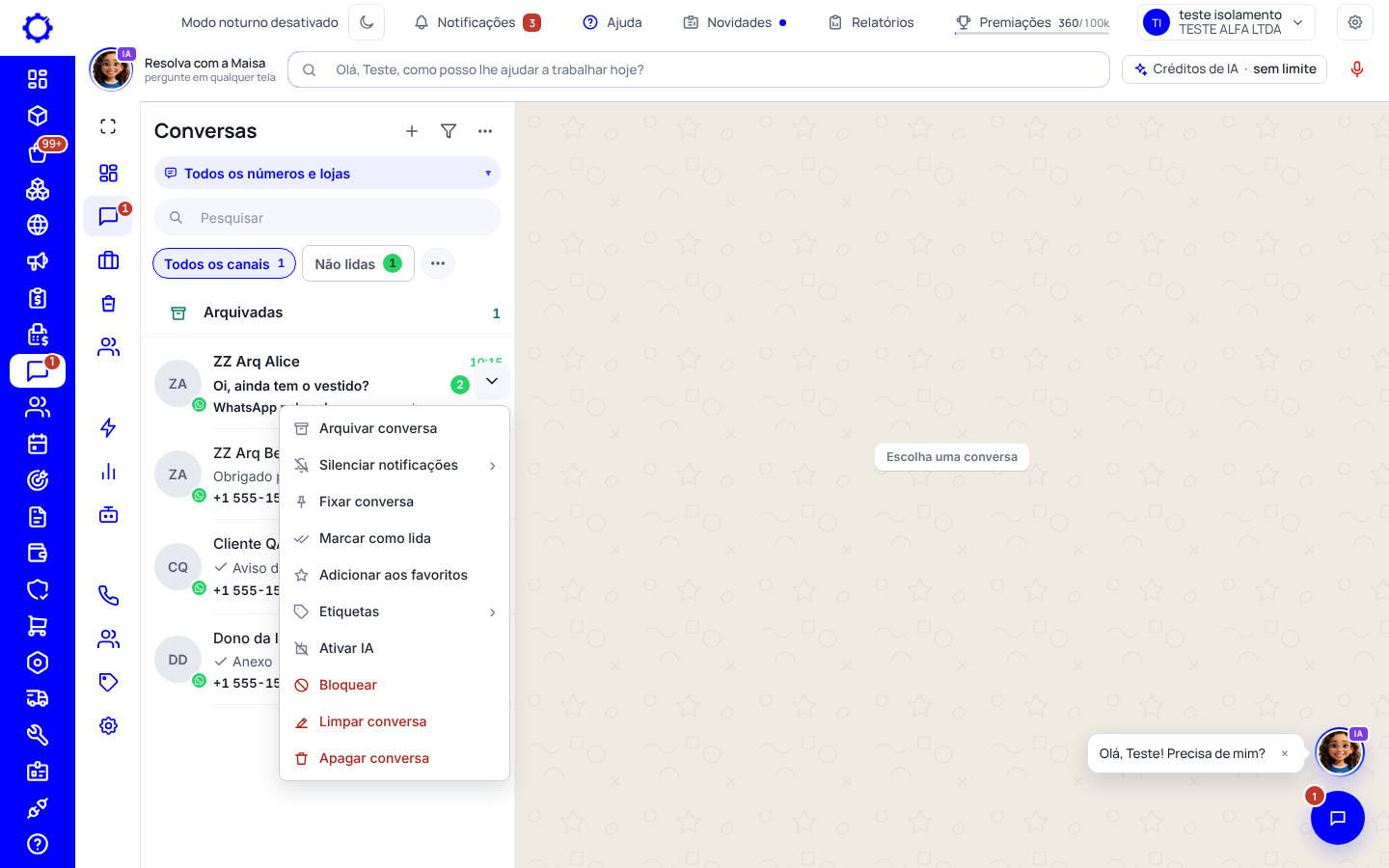
Task: Choose Apagar conversa in menu
Action: [x=395, y=758]
